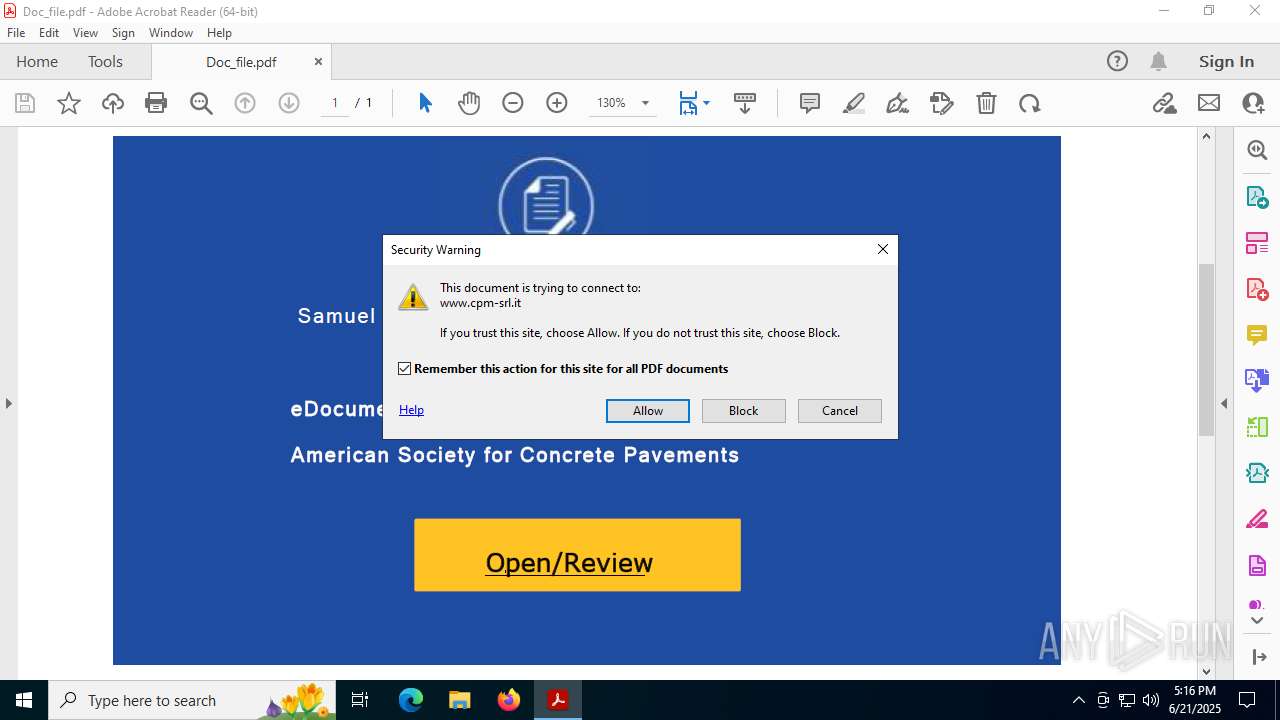This screenshot has height=720, width=1280.
Task: Click the Share with others person icon
Action: pos(1253,103)
